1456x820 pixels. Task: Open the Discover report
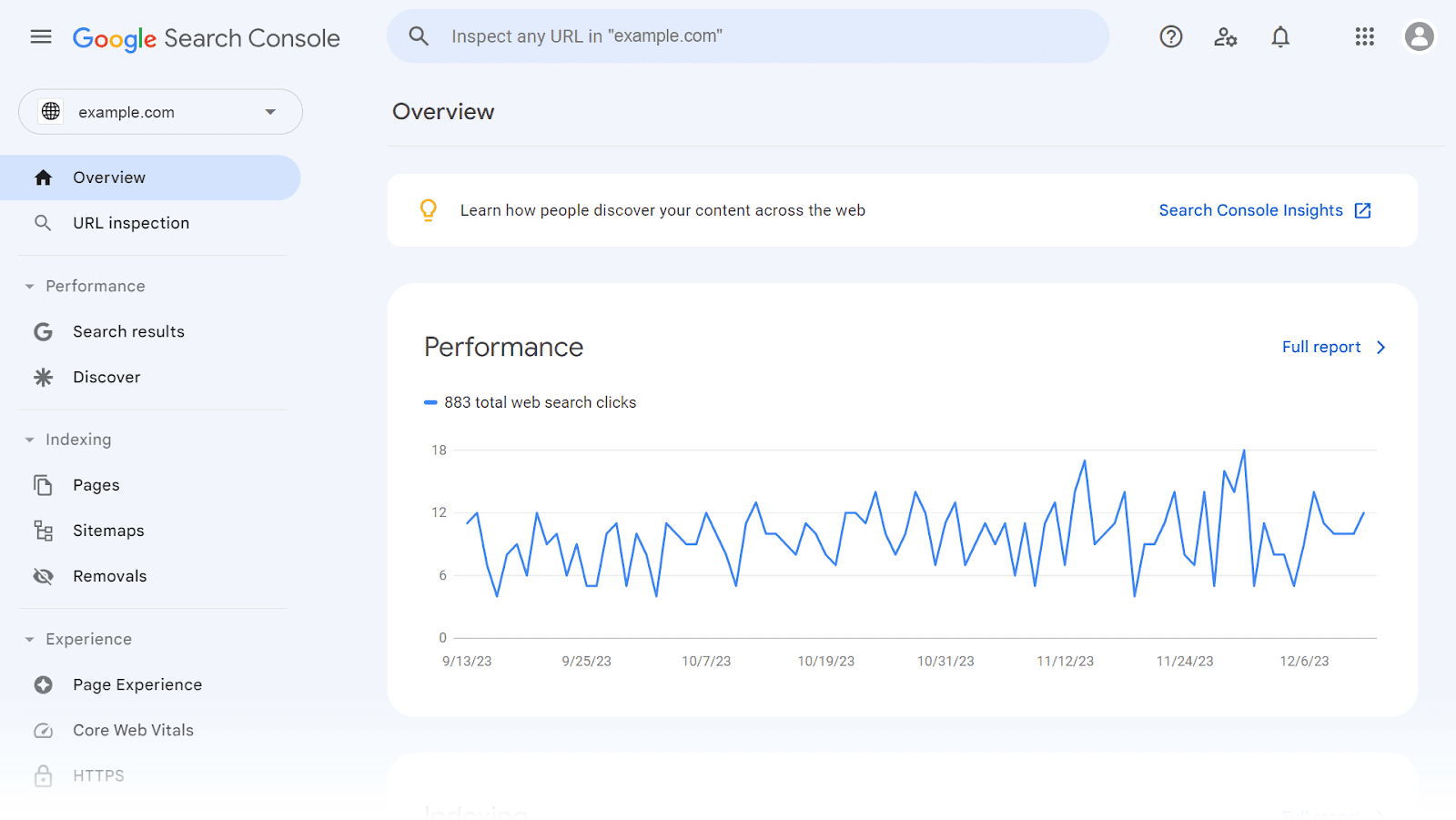click(x=106, y=376)
